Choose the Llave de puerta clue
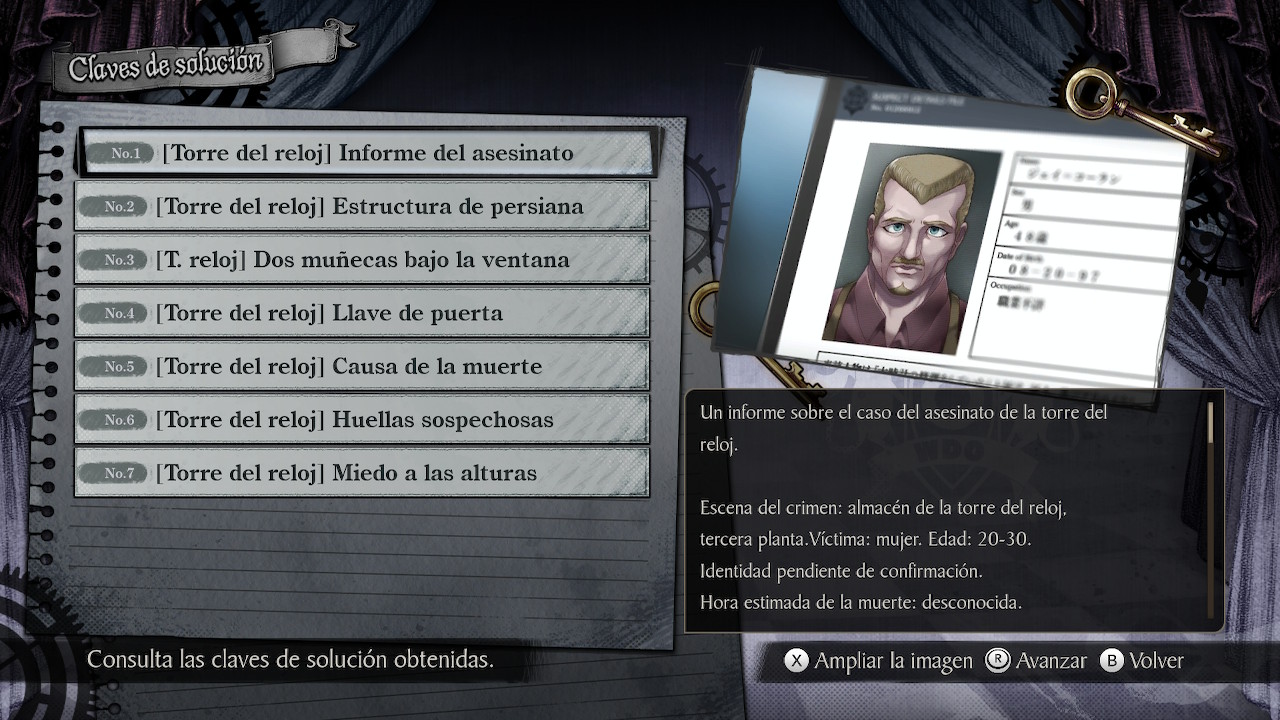This screenshot has height=720, width=1280. pyautogui.click(x=362, y=313)
